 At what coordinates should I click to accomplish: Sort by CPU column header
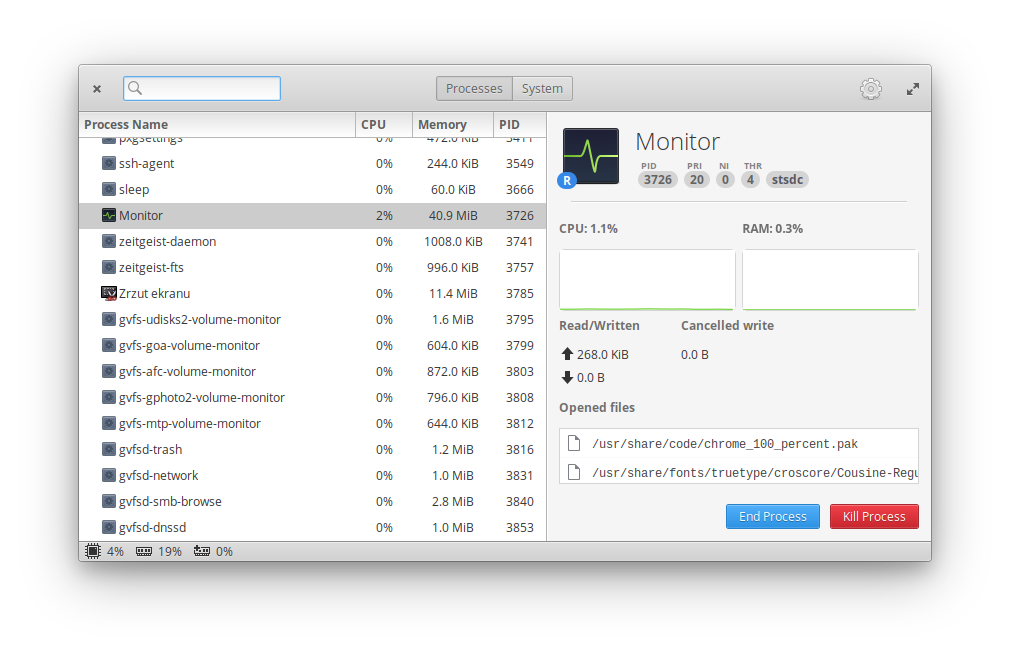coord(384,124)
